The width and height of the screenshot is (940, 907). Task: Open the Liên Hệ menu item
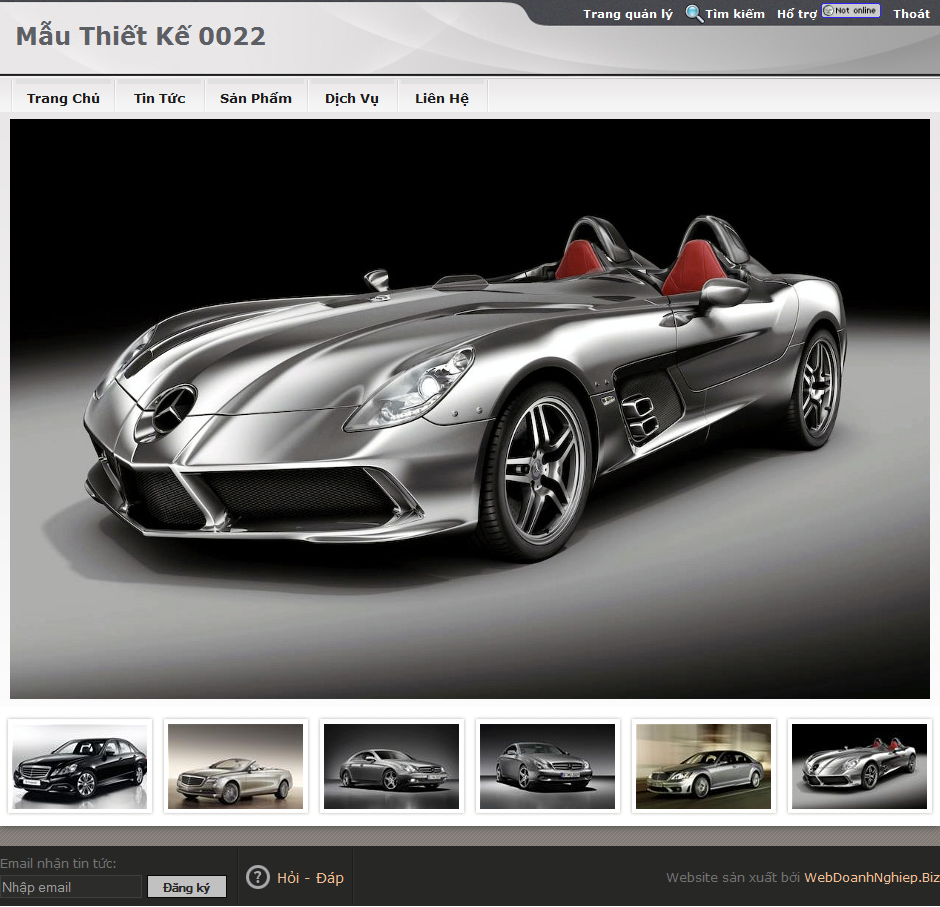coord(442,98)
